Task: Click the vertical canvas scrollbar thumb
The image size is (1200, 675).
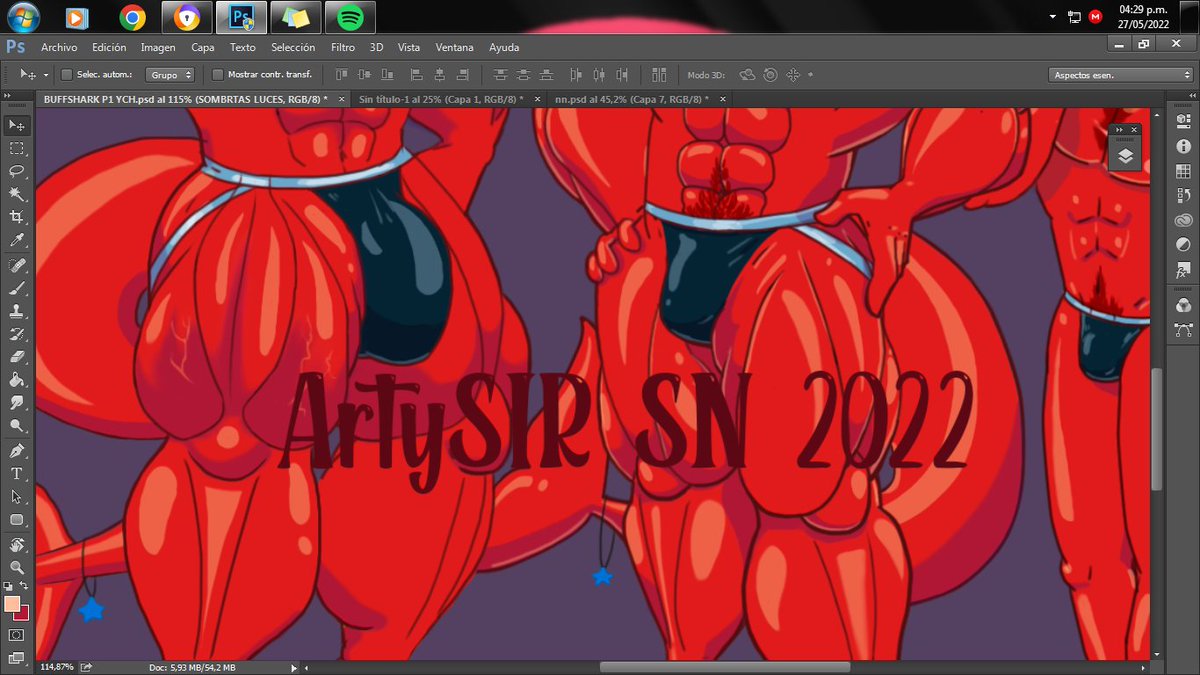Action: click(1156, 429)
